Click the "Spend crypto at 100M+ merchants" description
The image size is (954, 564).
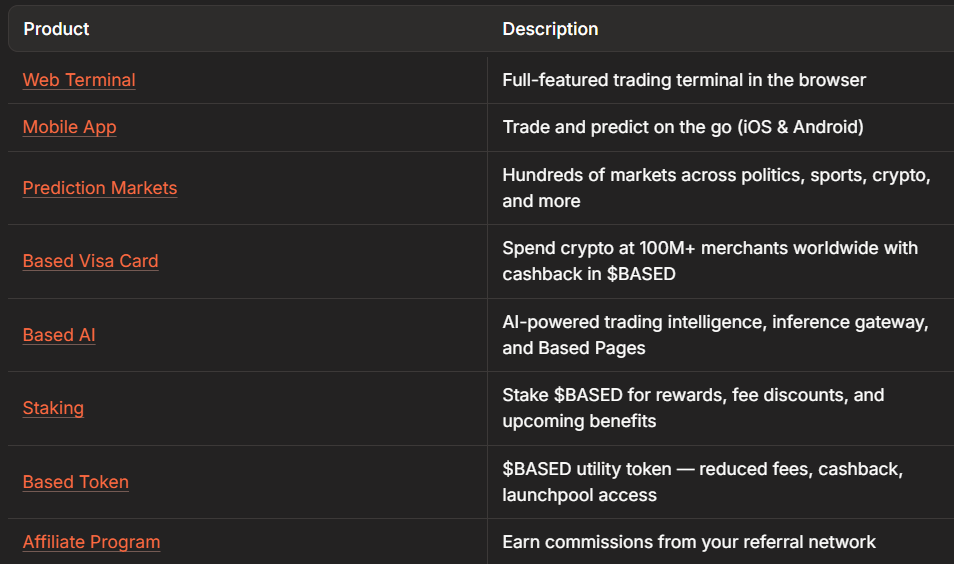(x=710, y=261)
